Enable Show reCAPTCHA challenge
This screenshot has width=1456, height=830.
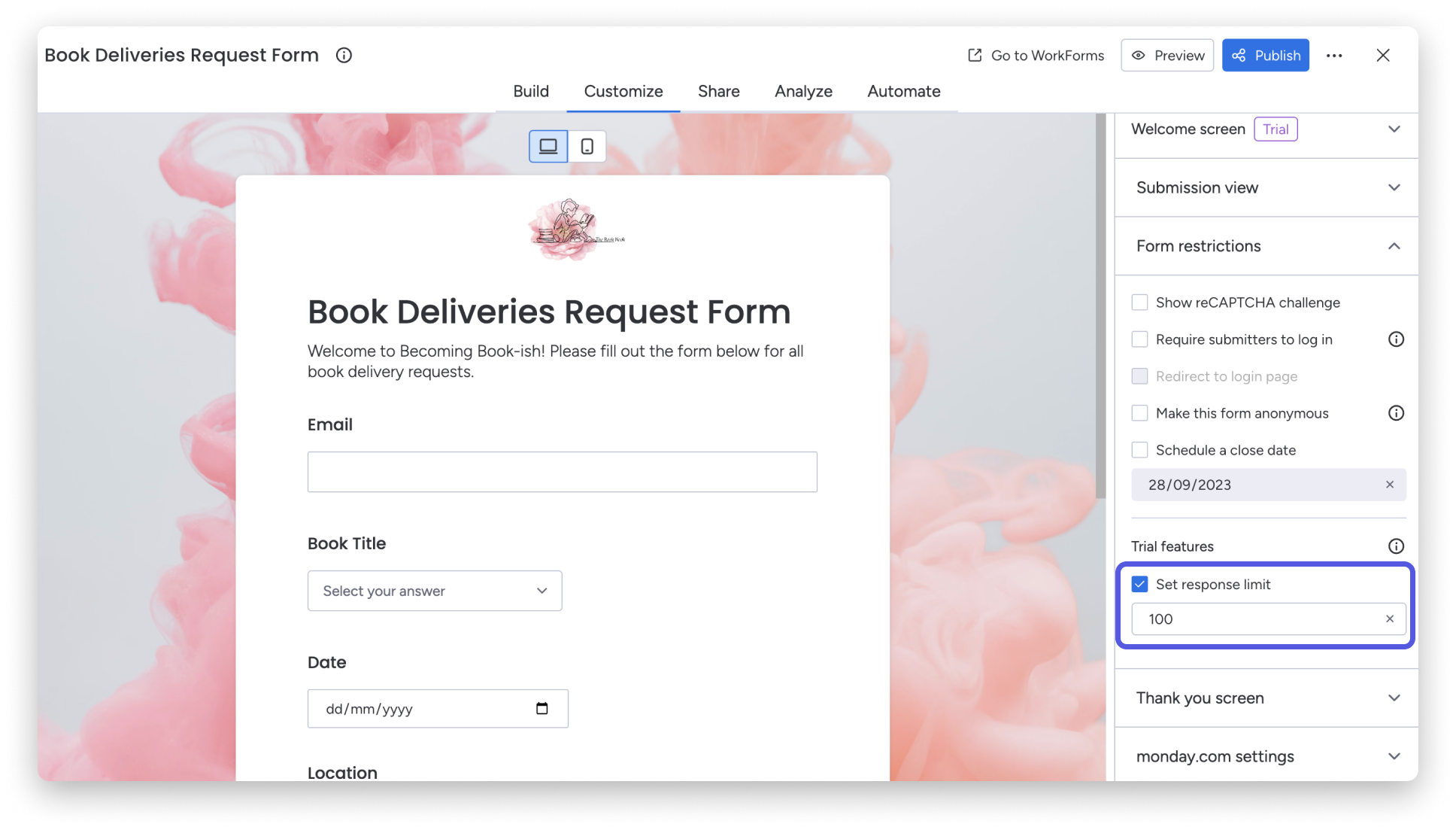tap(1139, 302)
